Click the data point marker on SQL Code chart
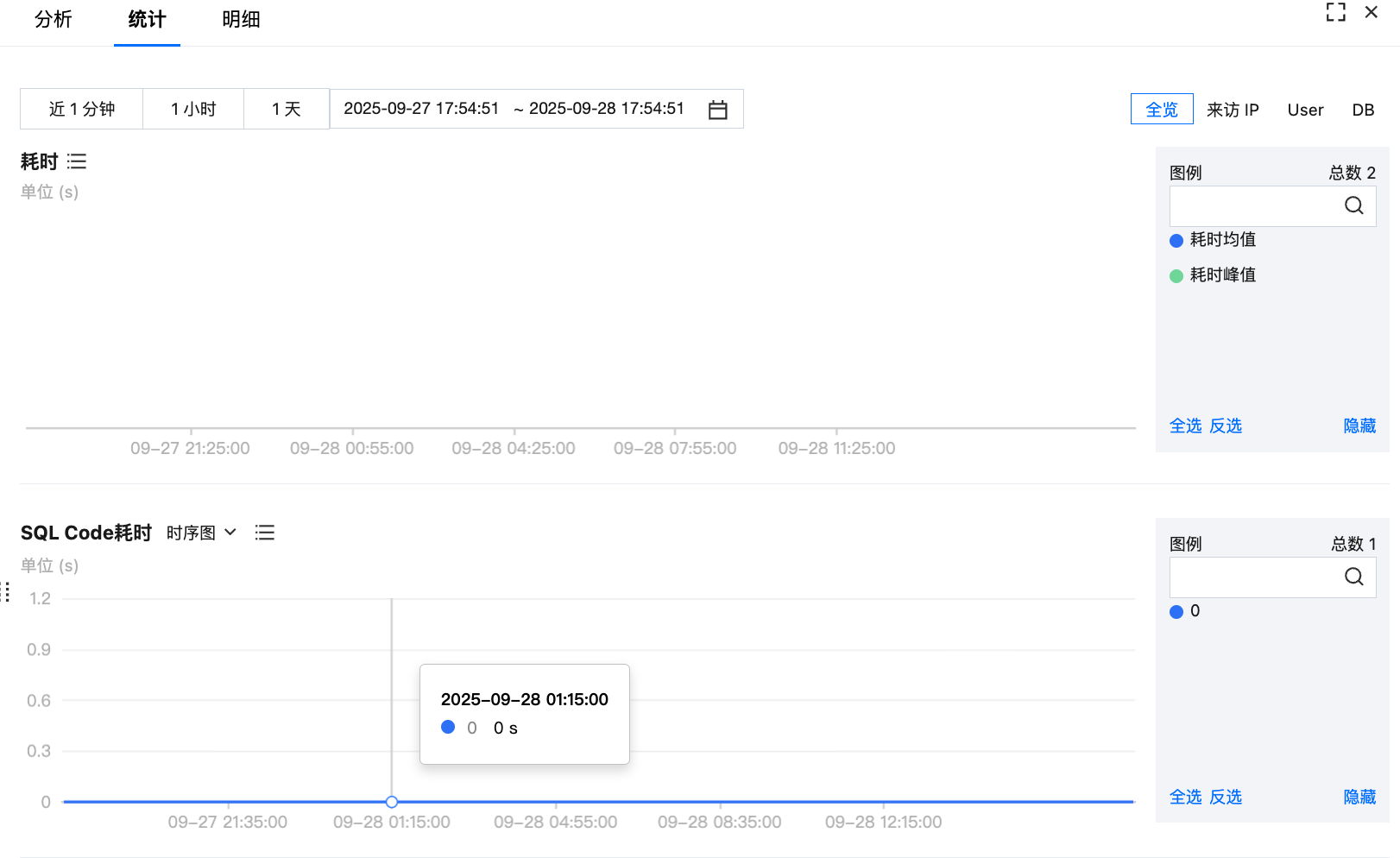This screenshot has height=858, width=1400. [x=392, y=802]
